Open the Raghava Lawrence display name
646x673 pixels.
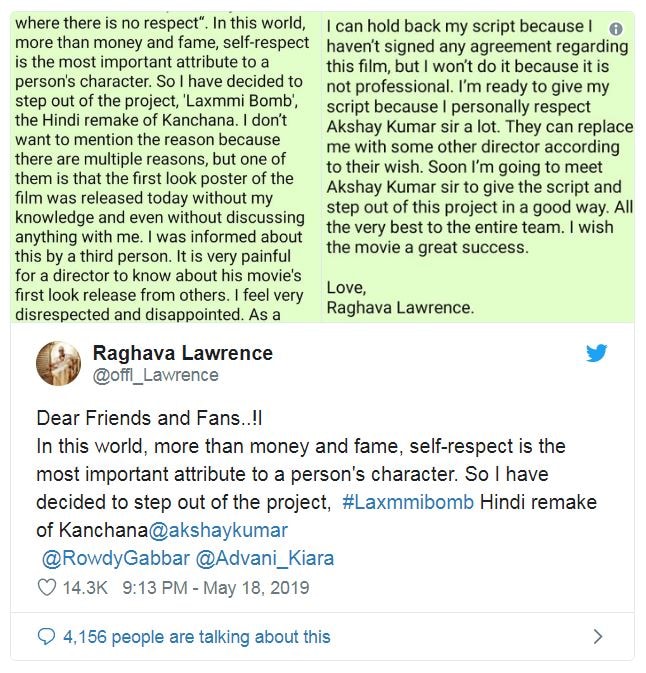coord(183,353)
